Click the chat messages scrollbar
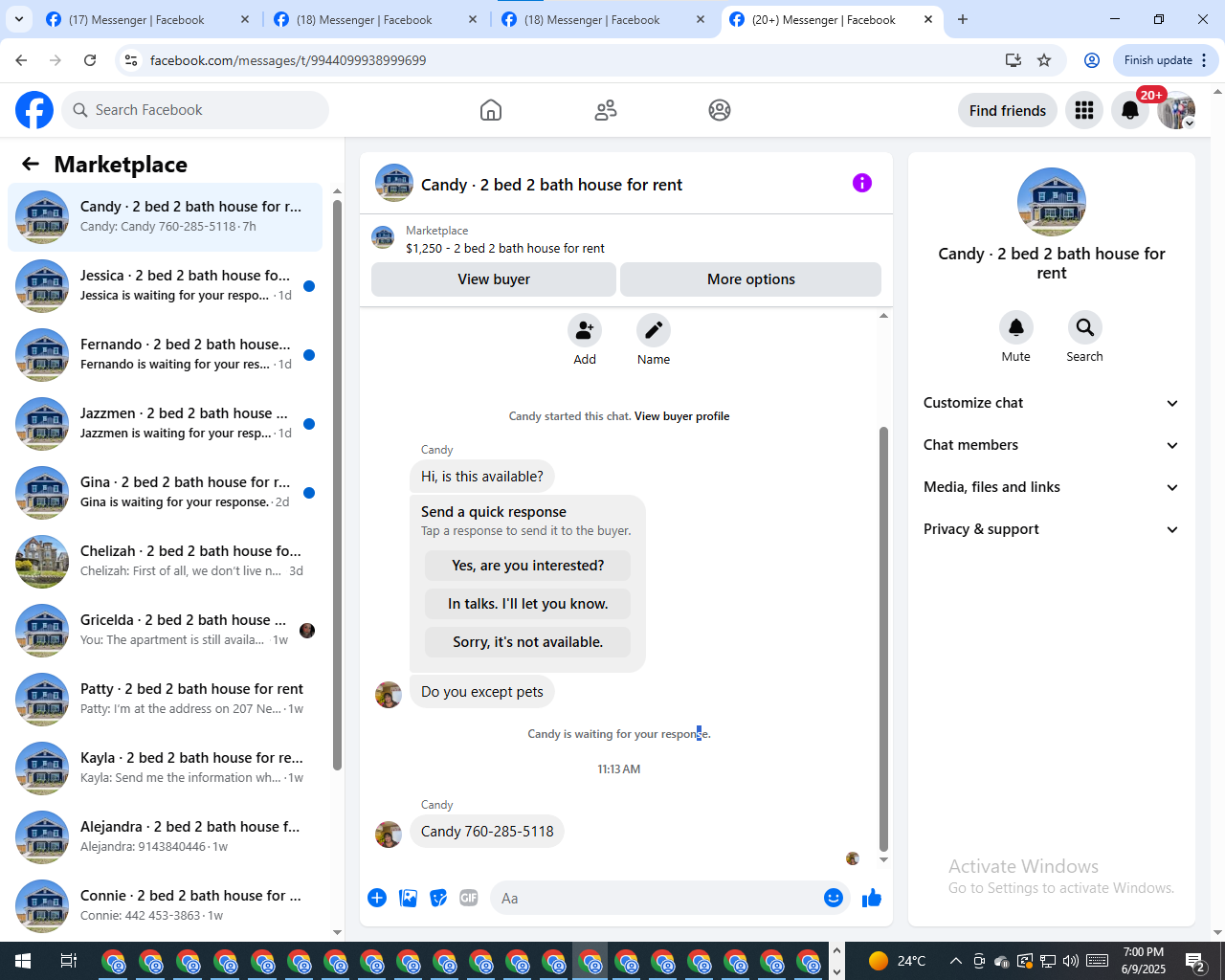The width and height of the screenshot is (1225, 980). pos(883,639)
